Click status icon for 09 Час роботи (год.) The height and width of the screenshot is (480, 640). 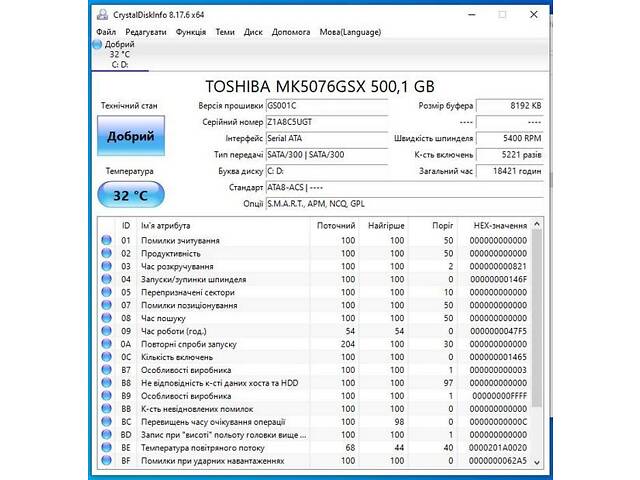(x=107, y=331)
